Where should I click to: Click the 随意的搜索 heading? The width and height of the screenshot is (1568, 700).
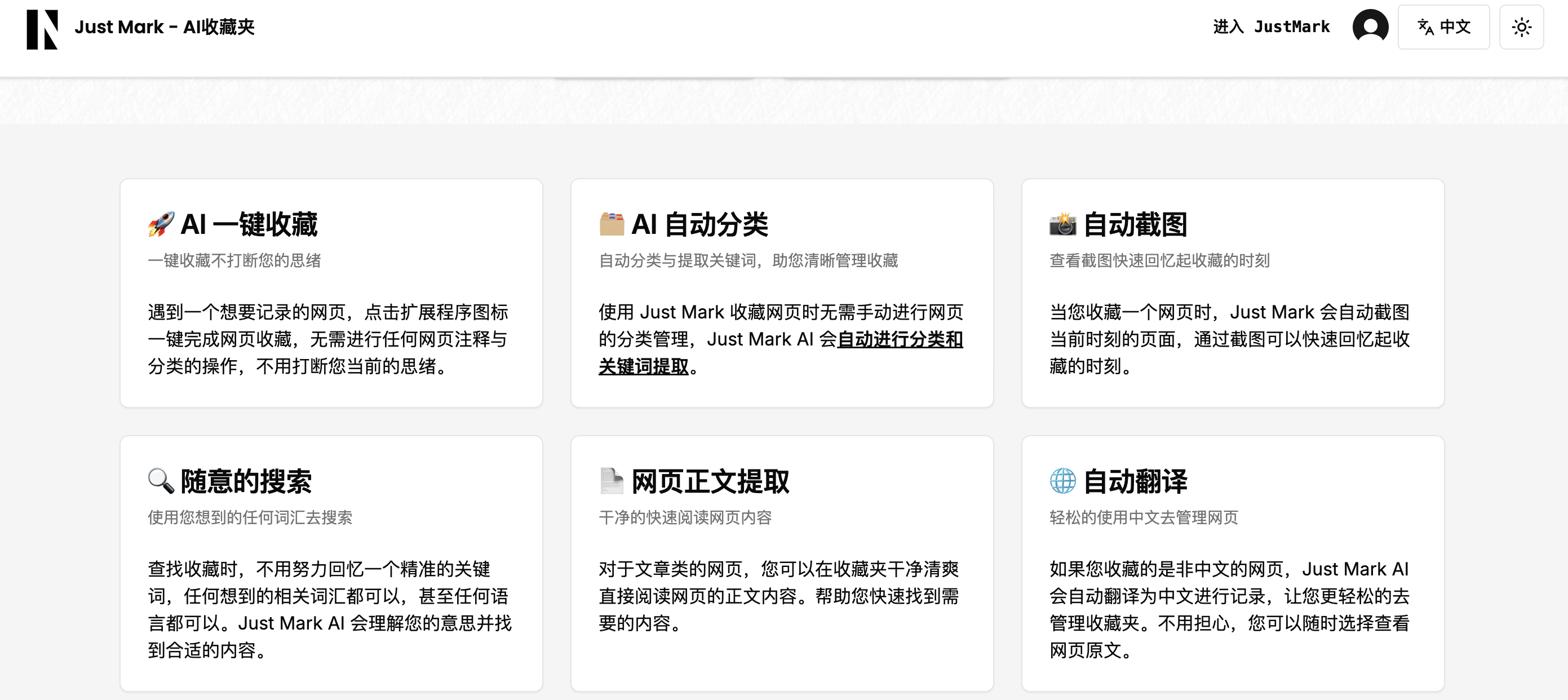click(x=246, y=481)
